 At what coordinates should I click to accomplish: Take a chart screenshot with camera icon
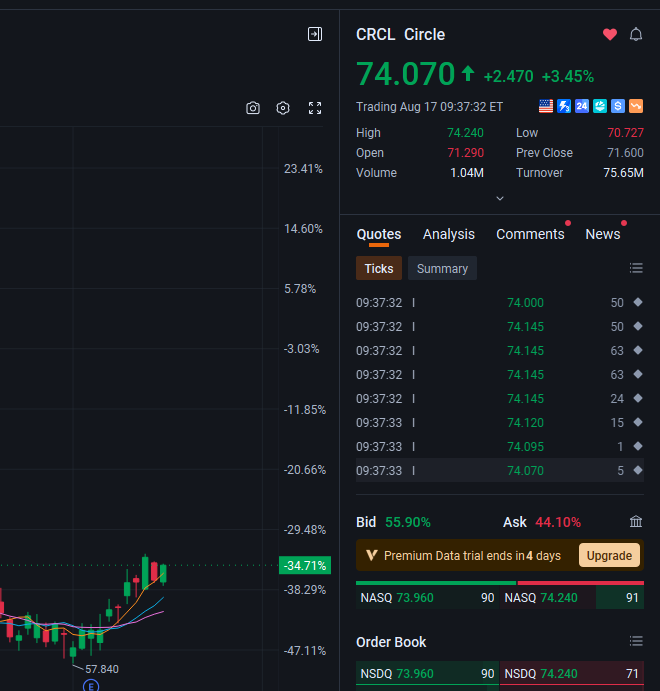pyautogui.click(x=253, y=108)
